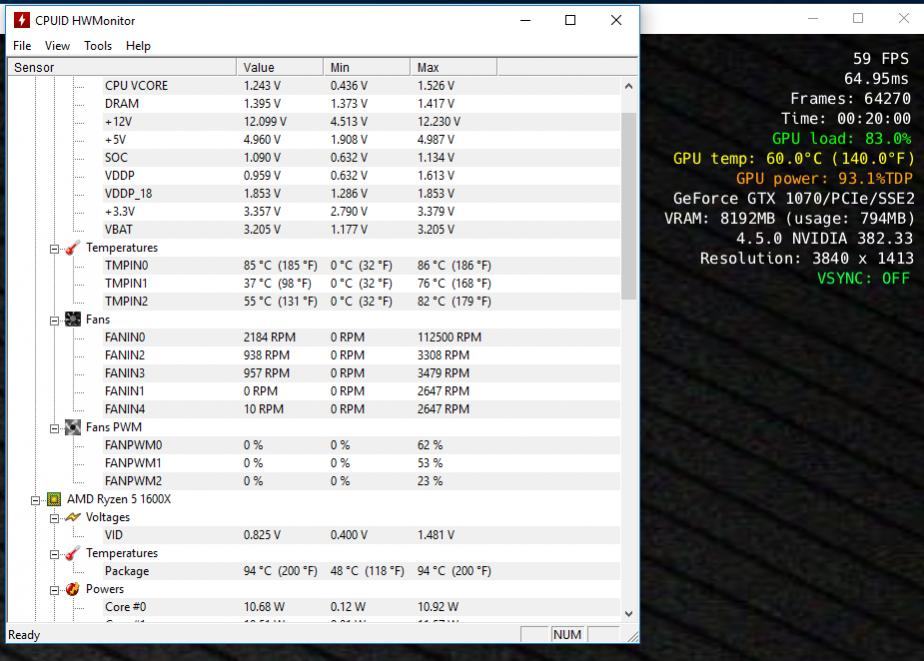
Task: Click the Sensor column header
Action: [x=122, y=67]
